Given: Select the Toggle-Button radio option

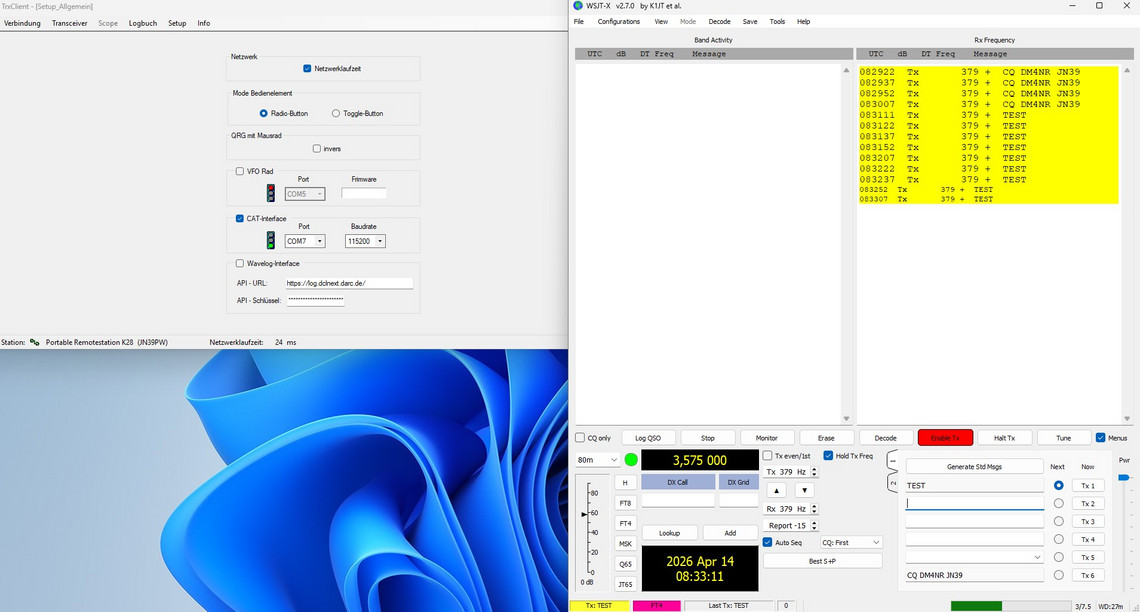Looking at the screenshot, I should (336, 114).
